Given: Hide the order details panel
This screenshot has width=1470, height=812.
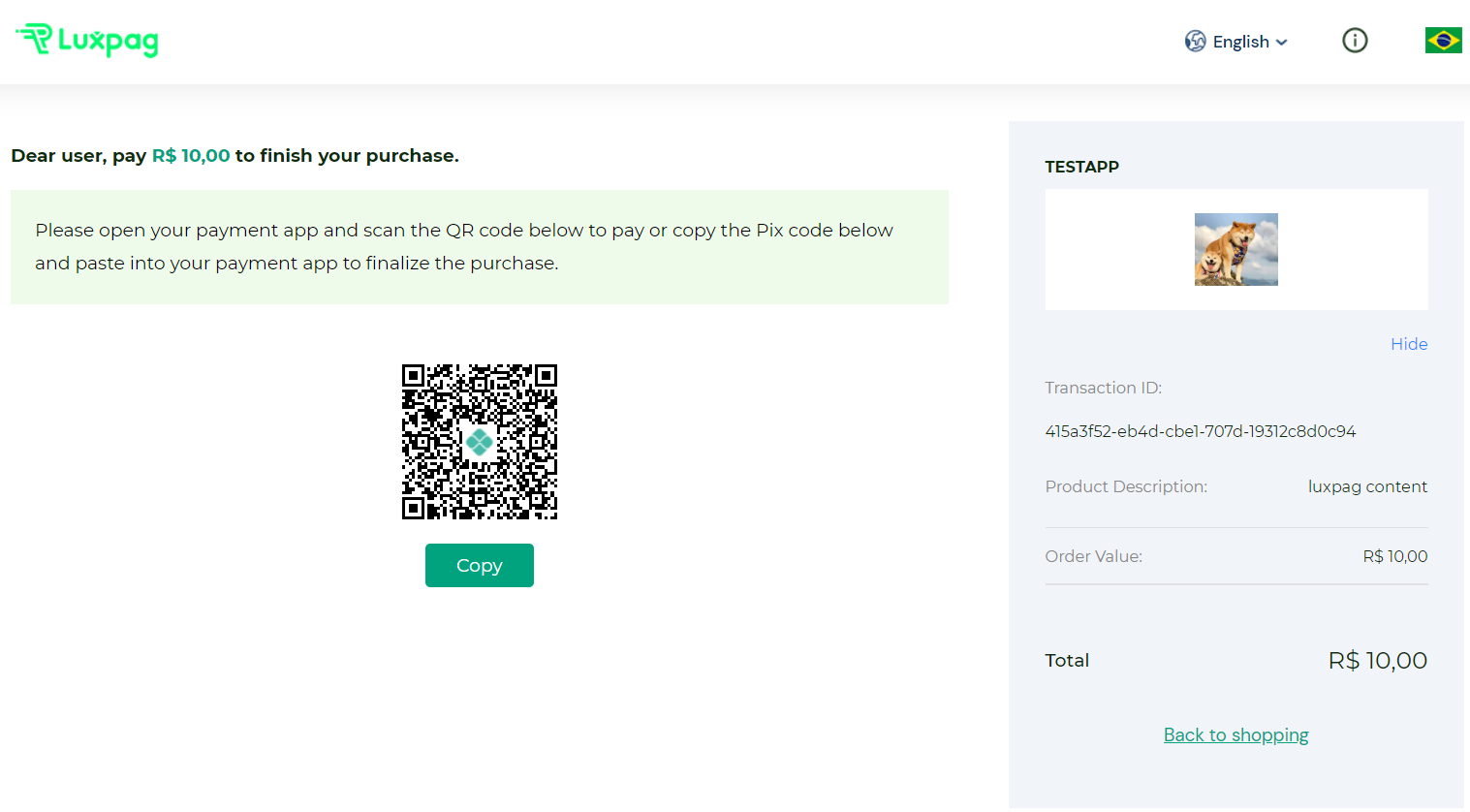Looking at the screenshot, I should click(1409, 344).
